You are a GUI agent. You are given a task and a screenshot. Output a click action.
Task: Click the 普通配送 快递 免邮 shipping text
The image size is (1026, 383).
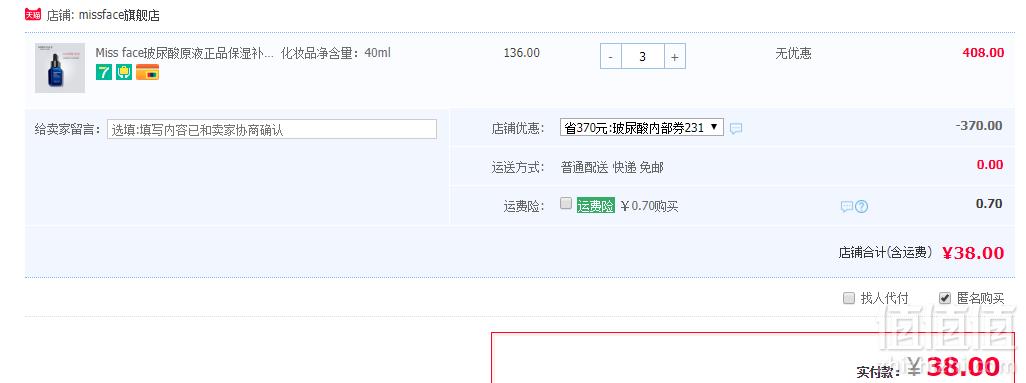click(612, 168)
